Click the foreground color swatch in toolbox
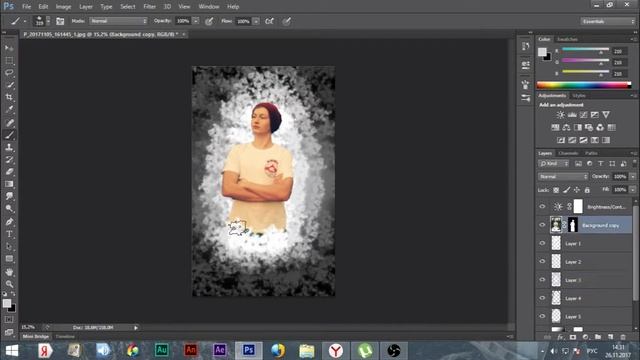The width and height of the screenshot is (640, 360). [7, 303]
